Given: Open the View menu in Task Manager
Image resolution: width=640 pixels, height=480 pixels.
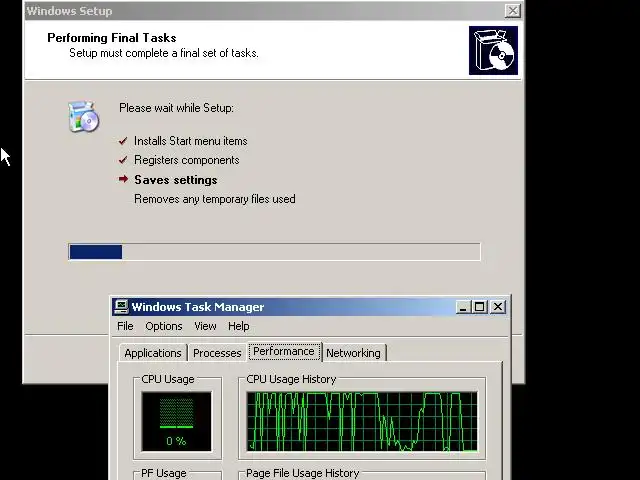Looking at the screenshot, I should [x=205, y=326].
